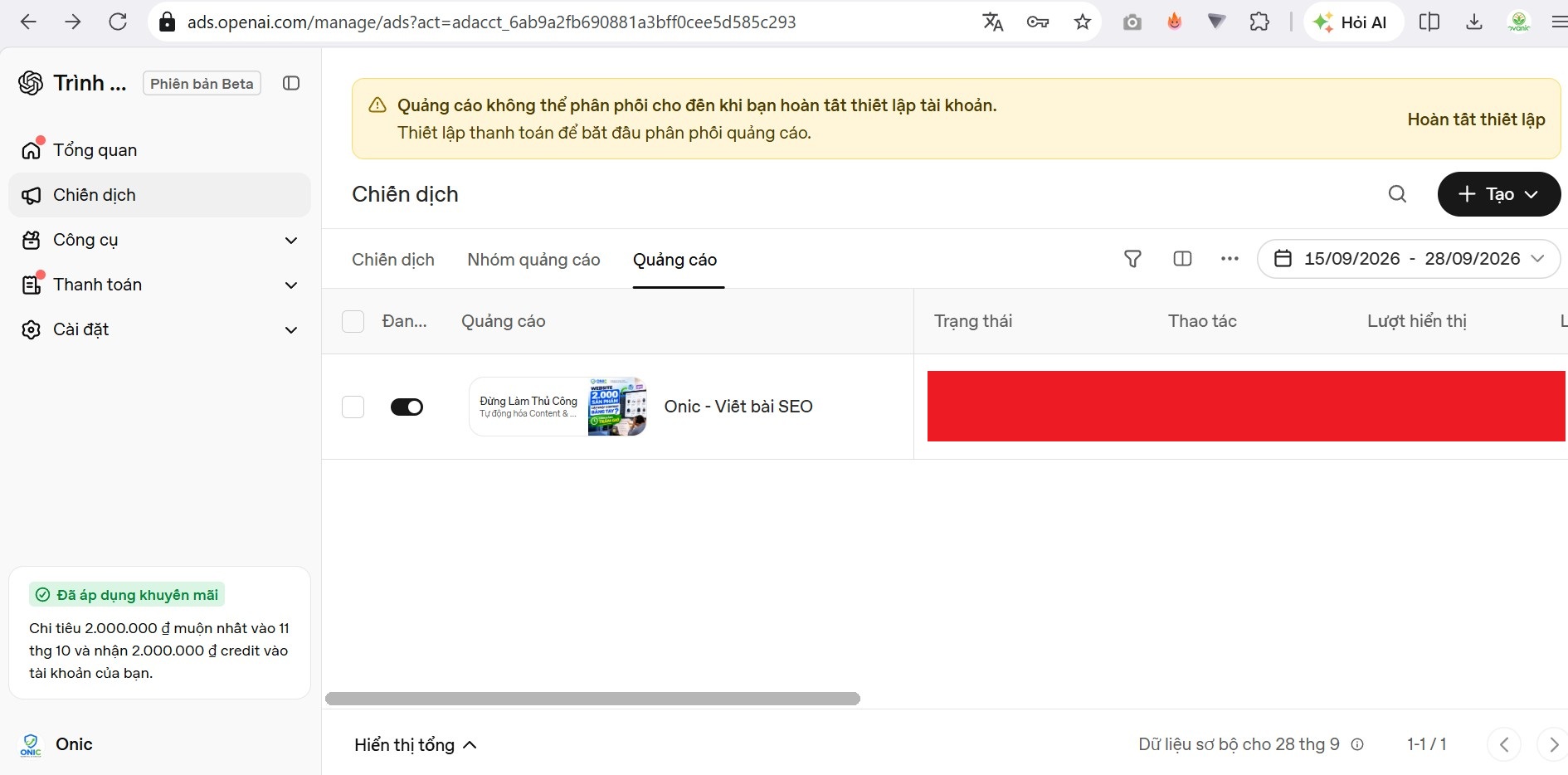Toggle the select-all header checkbox
The width and height of the screenshot is (1568, 775).
pyautogui.click(x=353, y=321)
